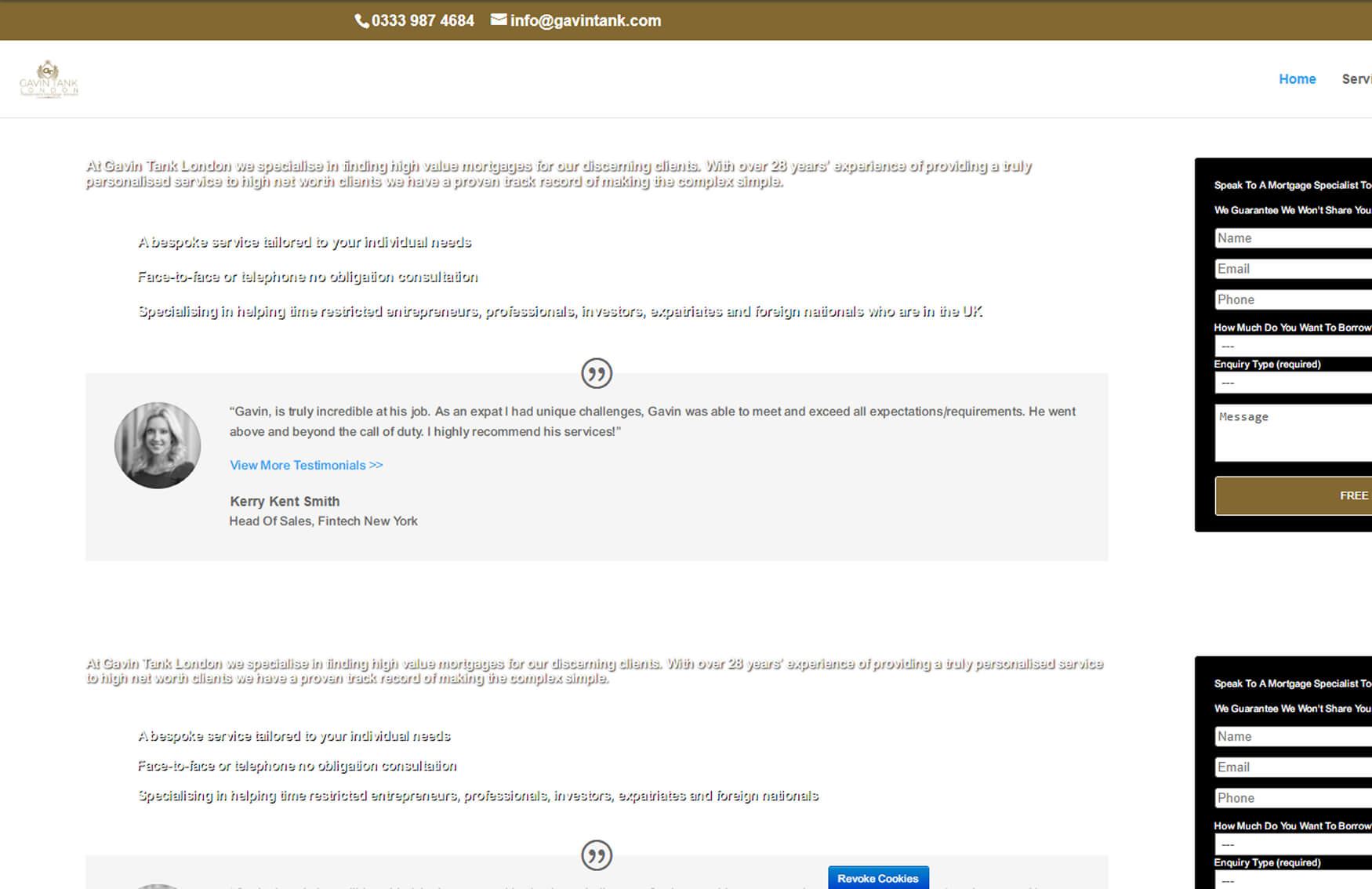Submit the form with the gold FREE button
This screenshot has width=1372, height=889.
point(1294,495)
